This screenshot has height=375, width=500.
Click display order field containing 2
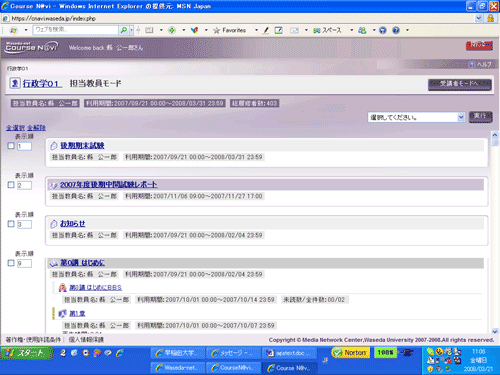pyautogui.click(x=24, y=185)
